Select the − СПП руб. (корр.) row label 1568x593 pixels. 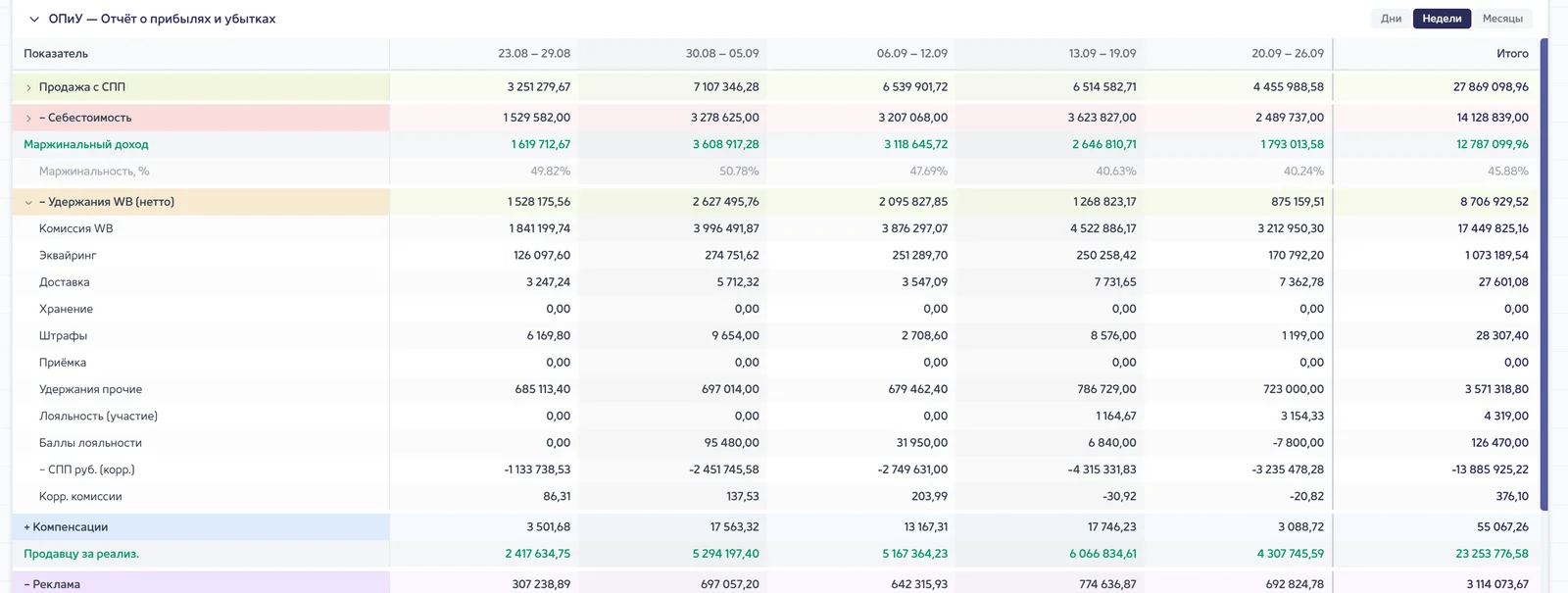coord(87,469)
